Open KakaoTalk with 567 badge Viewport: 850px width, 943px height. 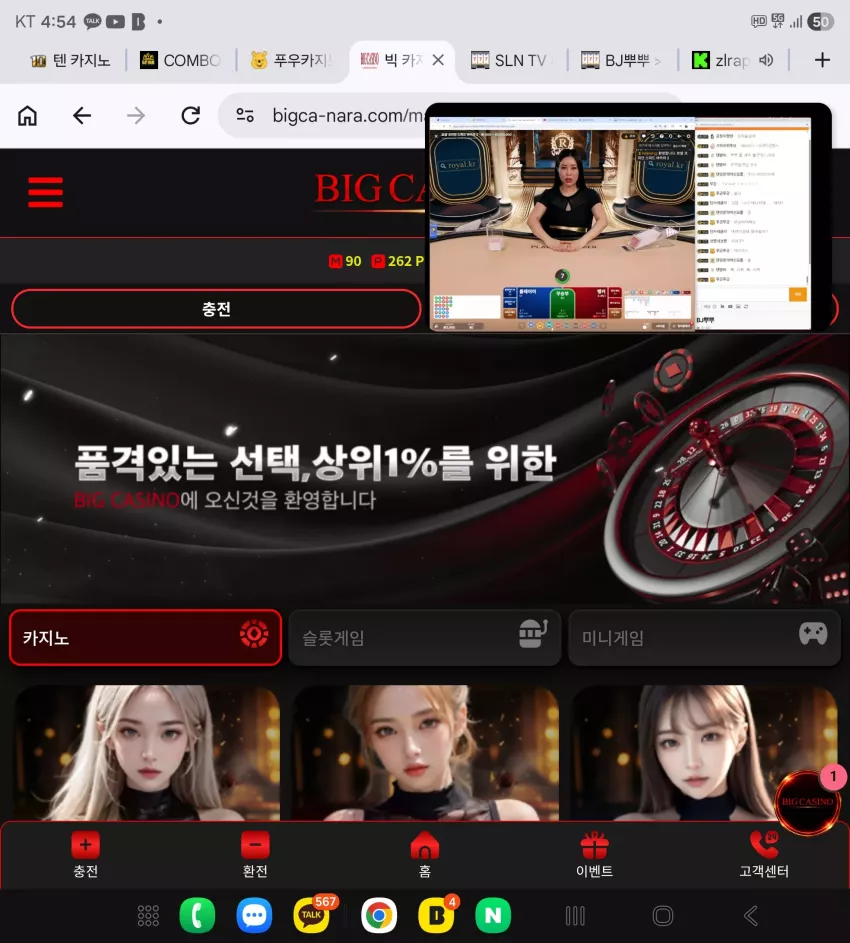coord(312,915)
